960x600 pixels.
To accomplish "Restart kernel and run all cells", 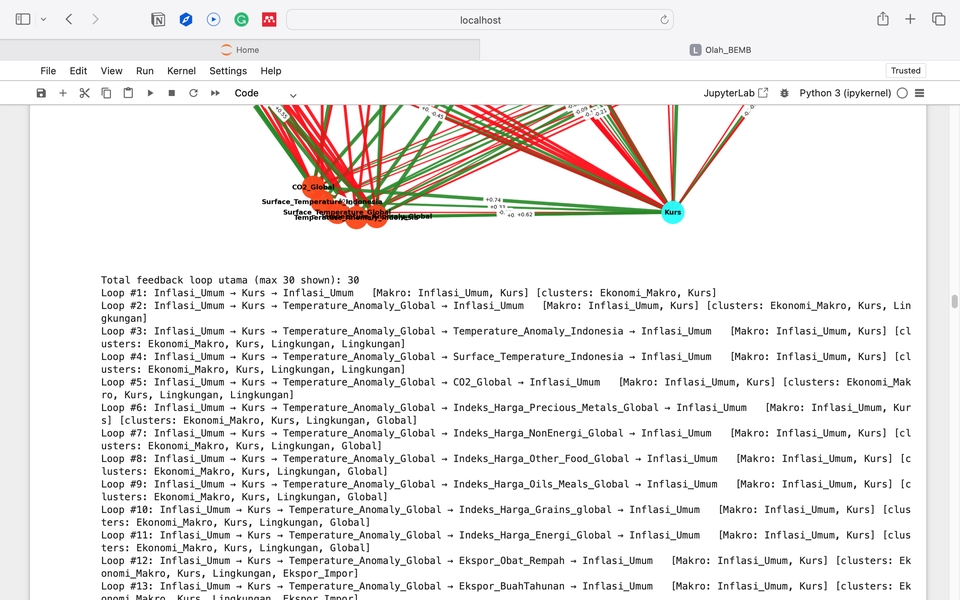I will pyautogui.click(x=215, y=93).
